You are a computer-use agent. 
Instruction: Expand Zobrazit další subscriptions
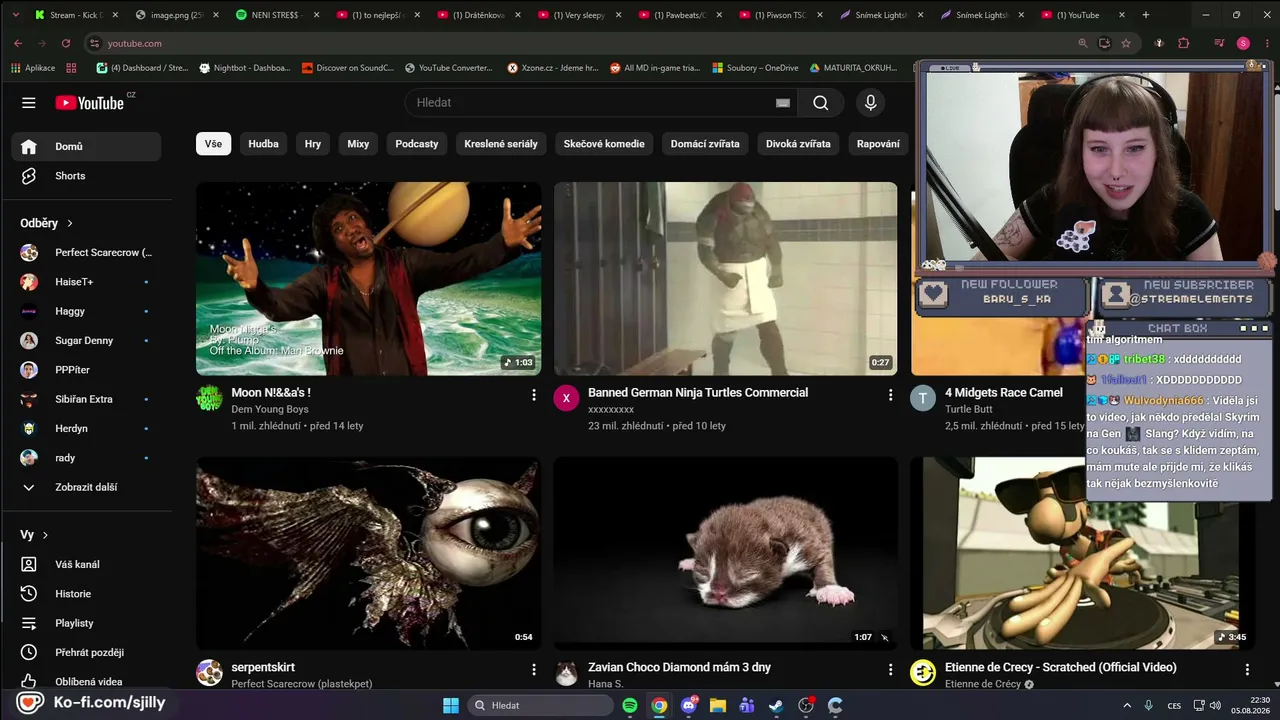(x=86, y=487)
